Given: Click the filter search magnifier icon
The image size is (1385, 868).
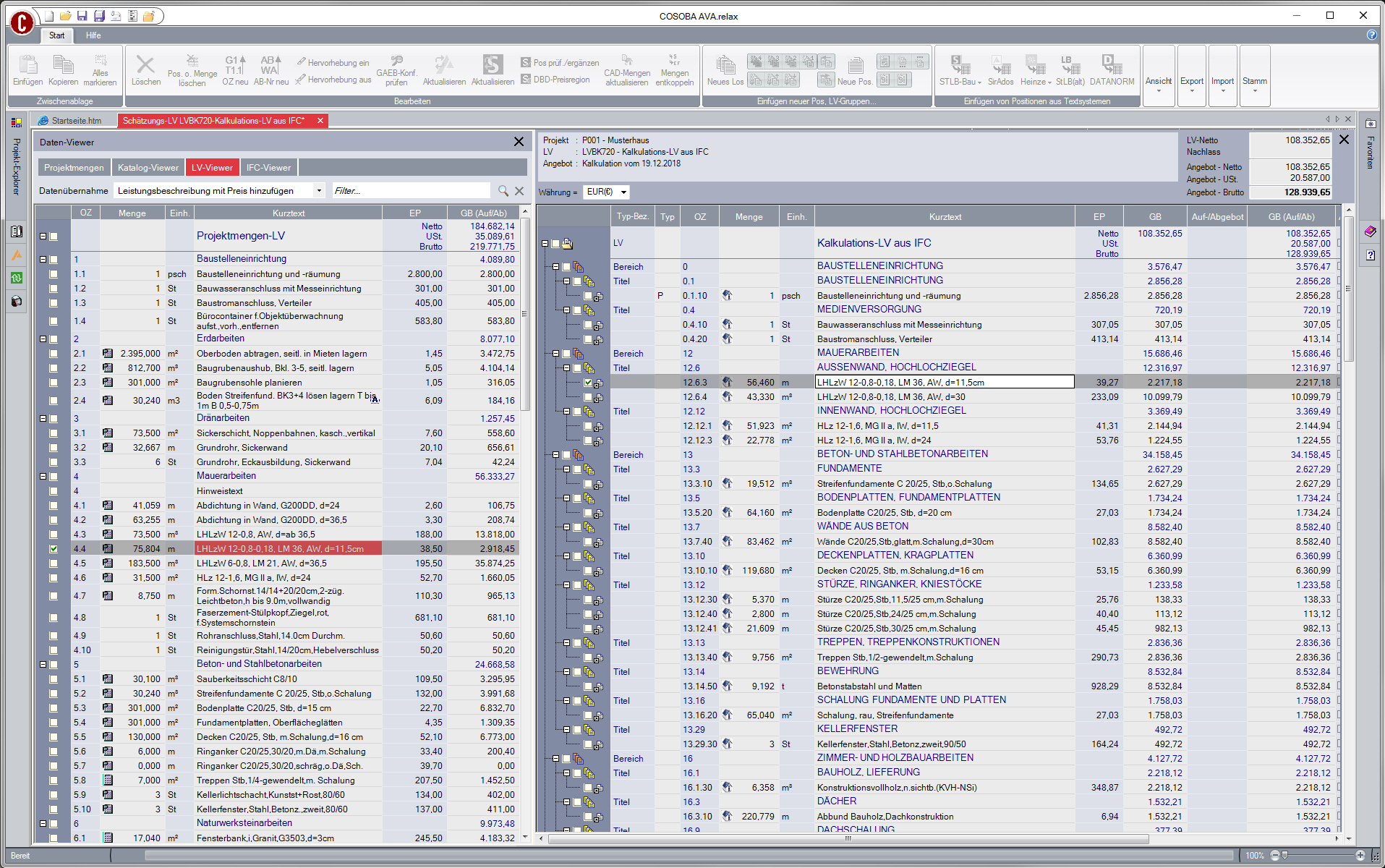Looking at the screenshot, I should pyautogui.click(x=503, y=191).
